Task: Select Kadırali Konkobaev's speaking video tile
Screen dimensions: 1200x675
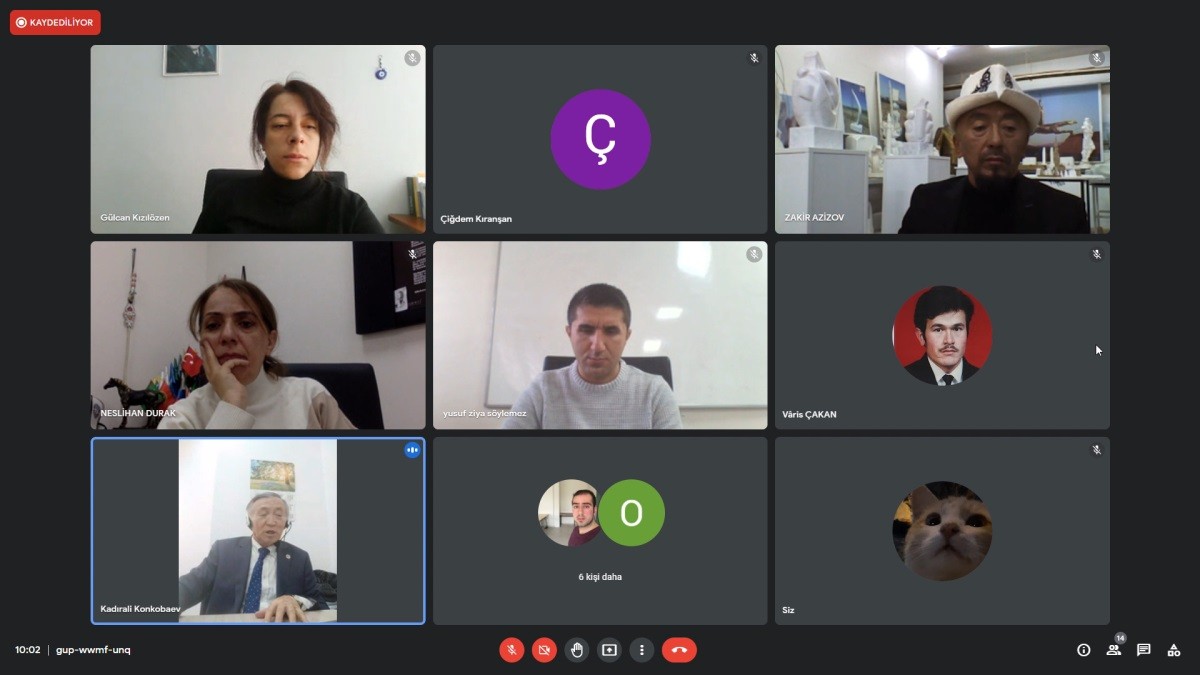Action: point(258,531)
